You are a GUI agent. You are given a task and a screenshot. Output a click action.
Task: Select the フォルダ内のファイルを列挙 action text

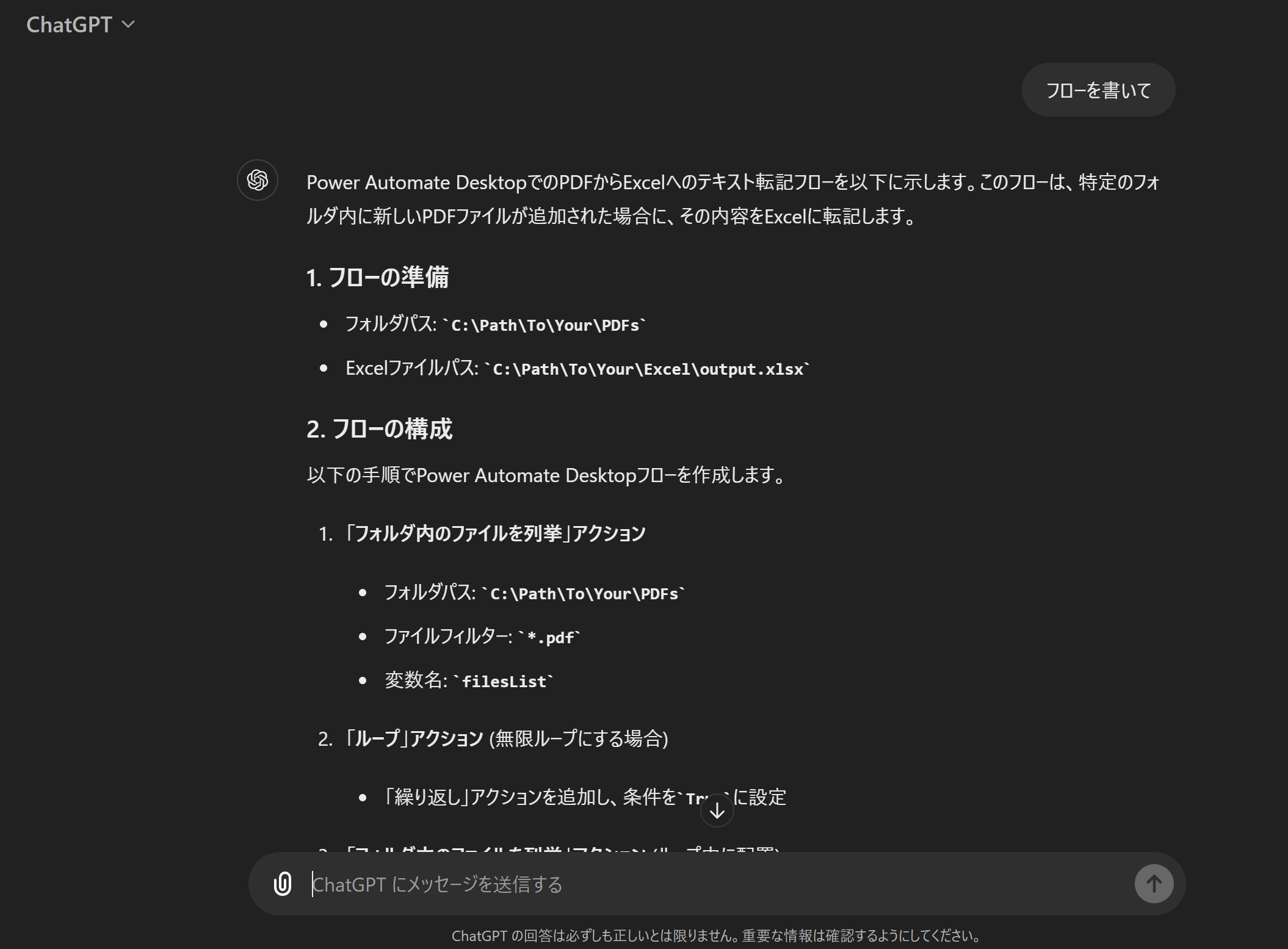496,532
